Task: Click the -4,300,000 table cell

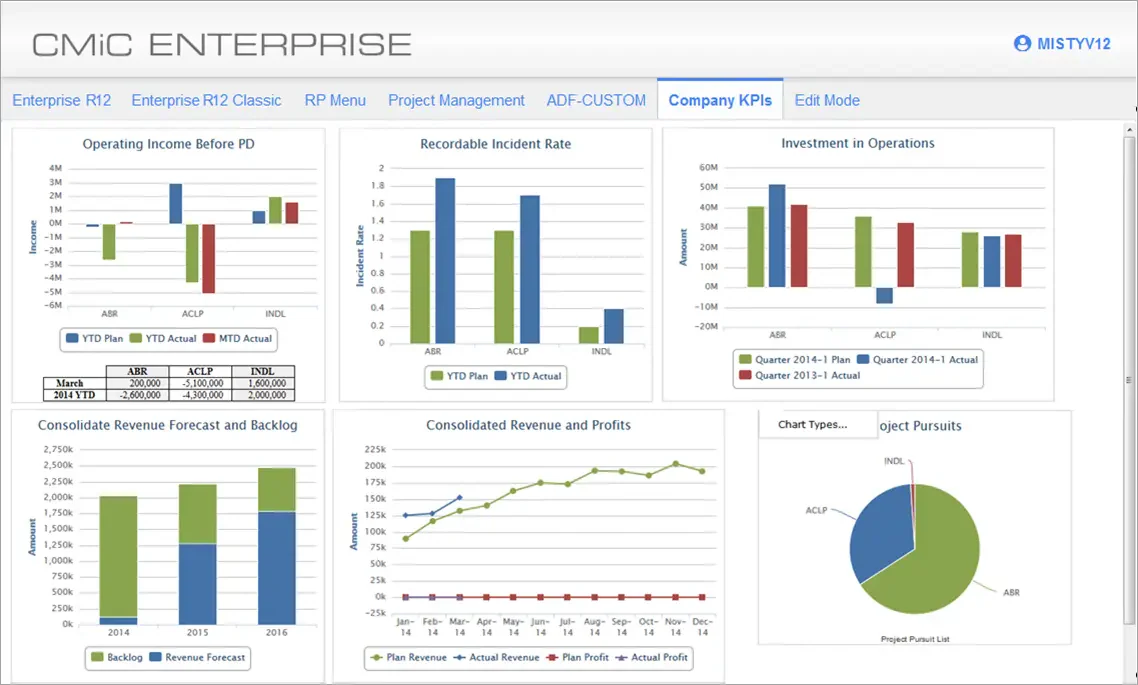Action: (200, 395)
